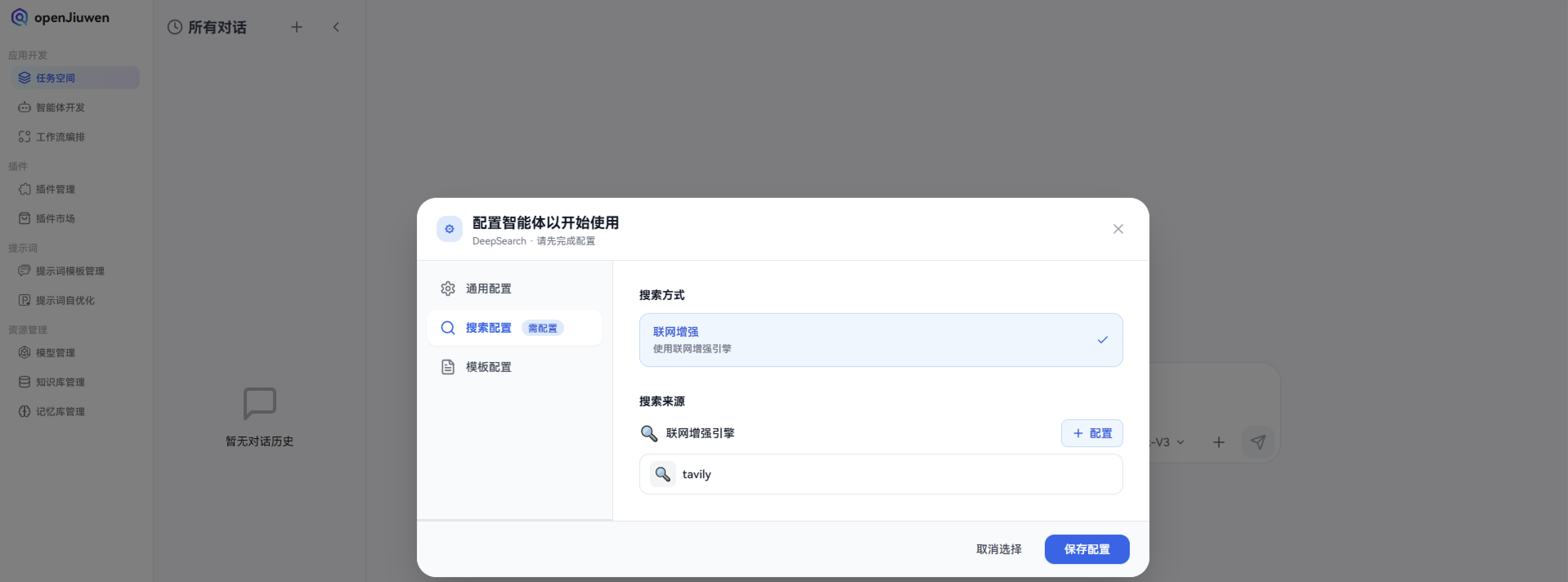The image size is (1568, 582).
Task: Collapse the conversation history panel
Action: (336, 27)
